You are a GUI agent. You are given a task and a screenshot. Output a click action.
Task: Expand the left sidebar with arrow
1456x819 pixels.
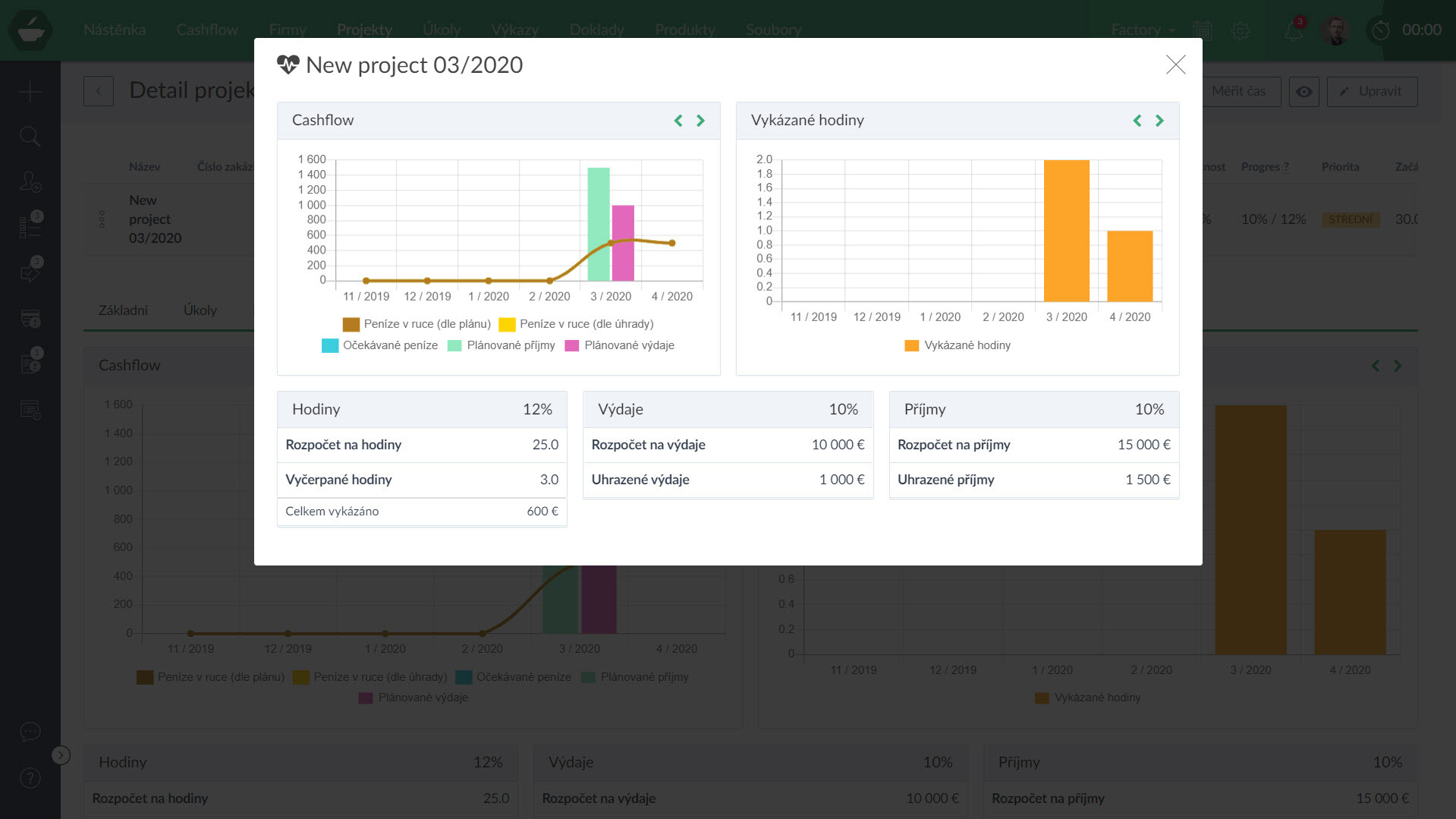tap(61, 755)
